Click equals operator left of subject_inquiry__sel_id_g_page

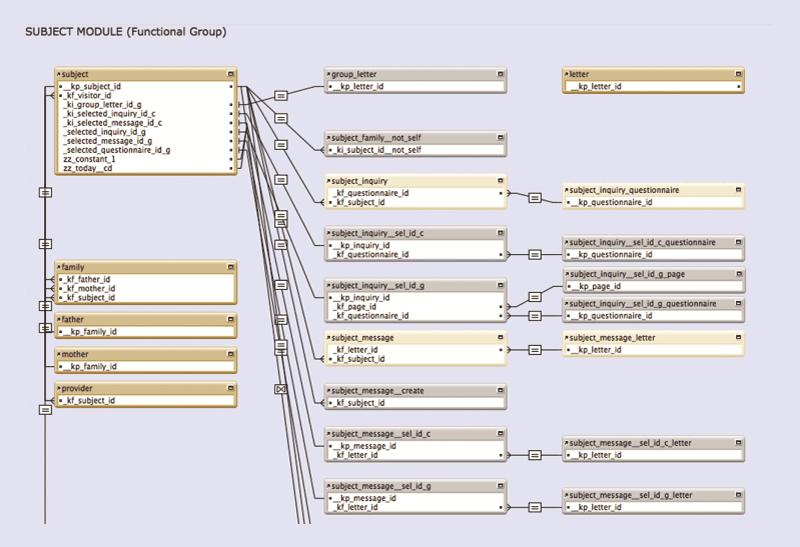[x=535, y=297]
